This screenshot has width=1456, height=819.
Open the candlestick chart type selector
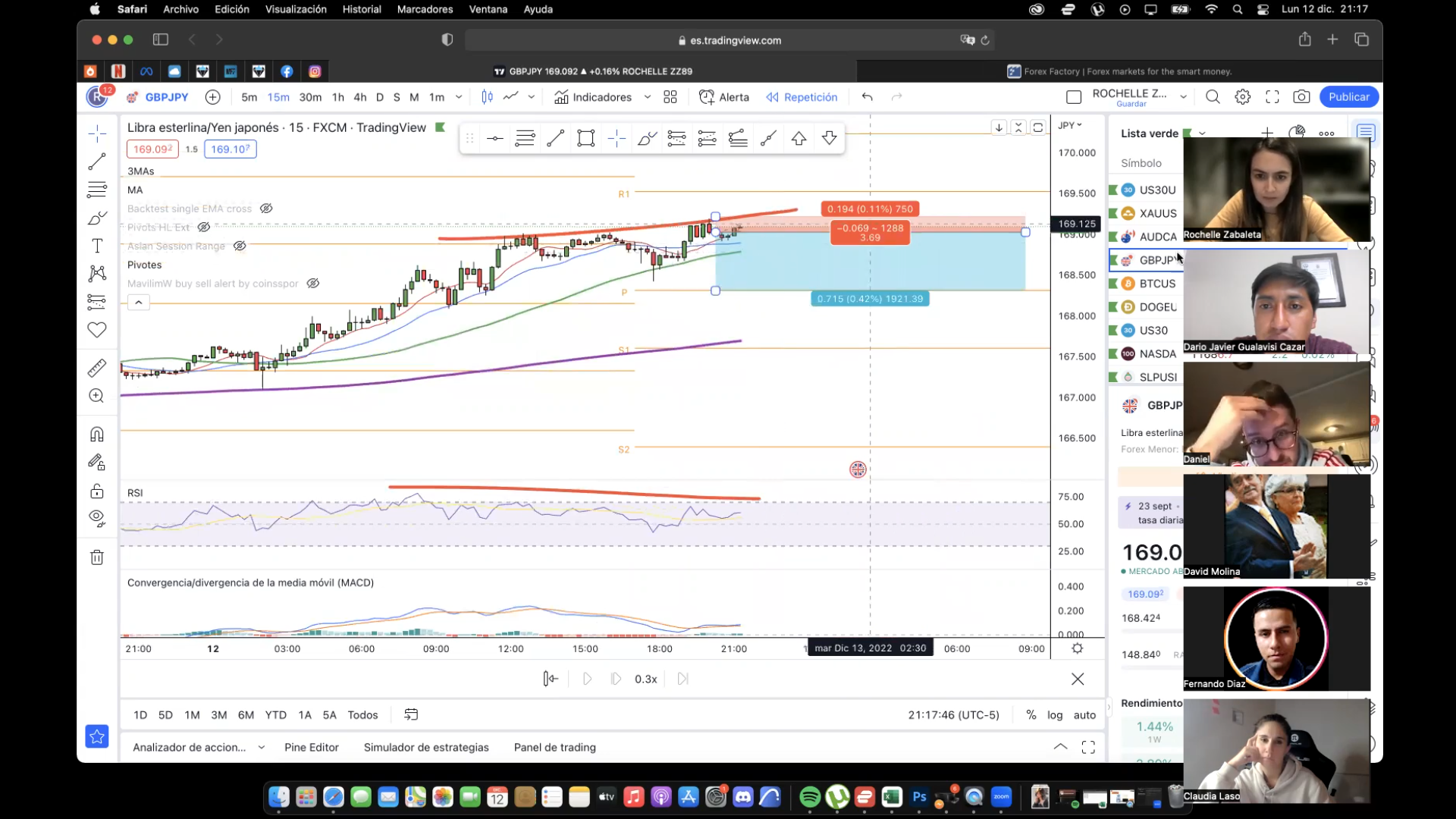tap(488, 97)
